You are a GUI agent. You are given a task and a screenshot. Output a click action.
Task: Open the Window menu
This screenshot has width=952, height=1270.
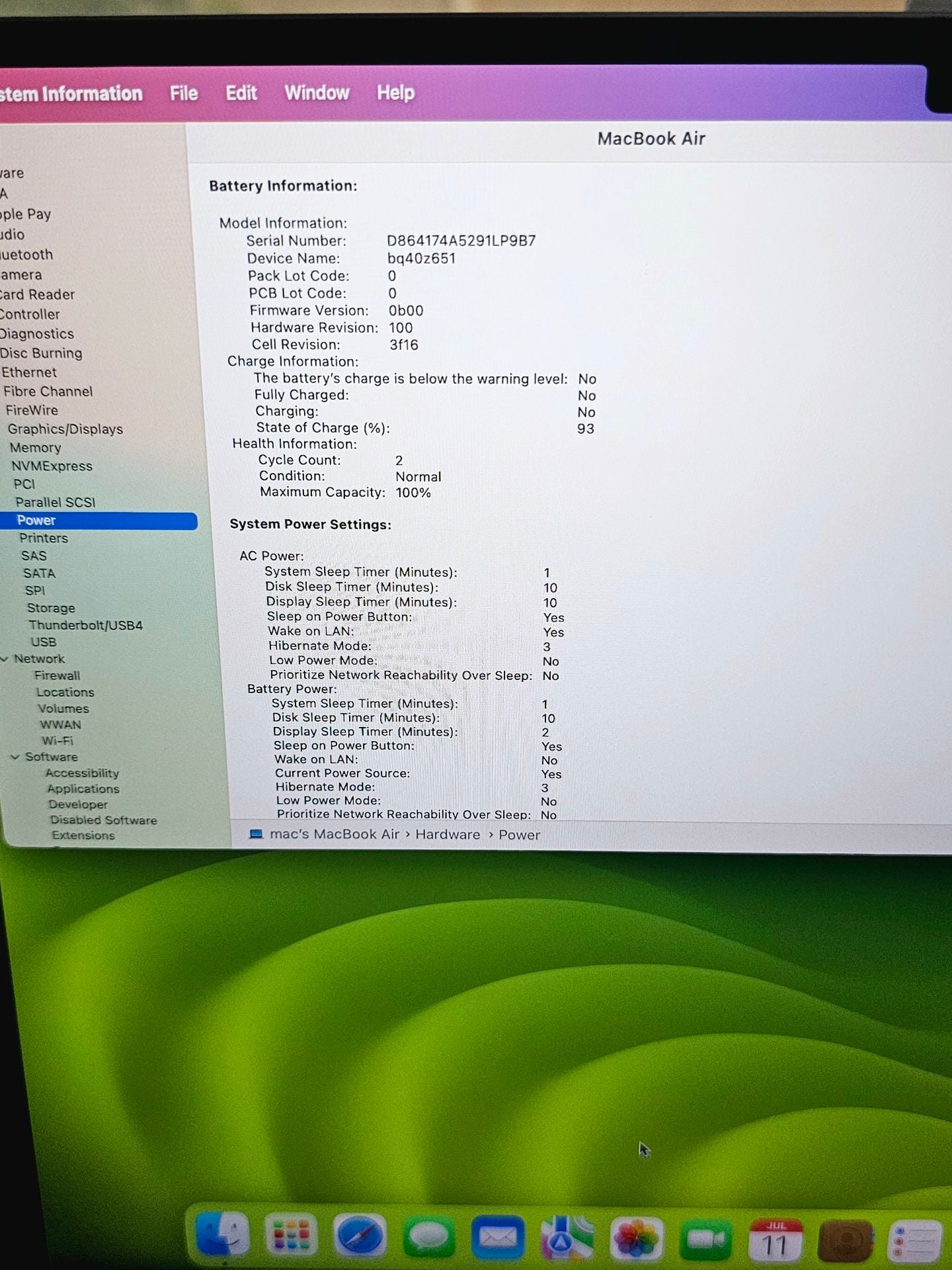317,92
